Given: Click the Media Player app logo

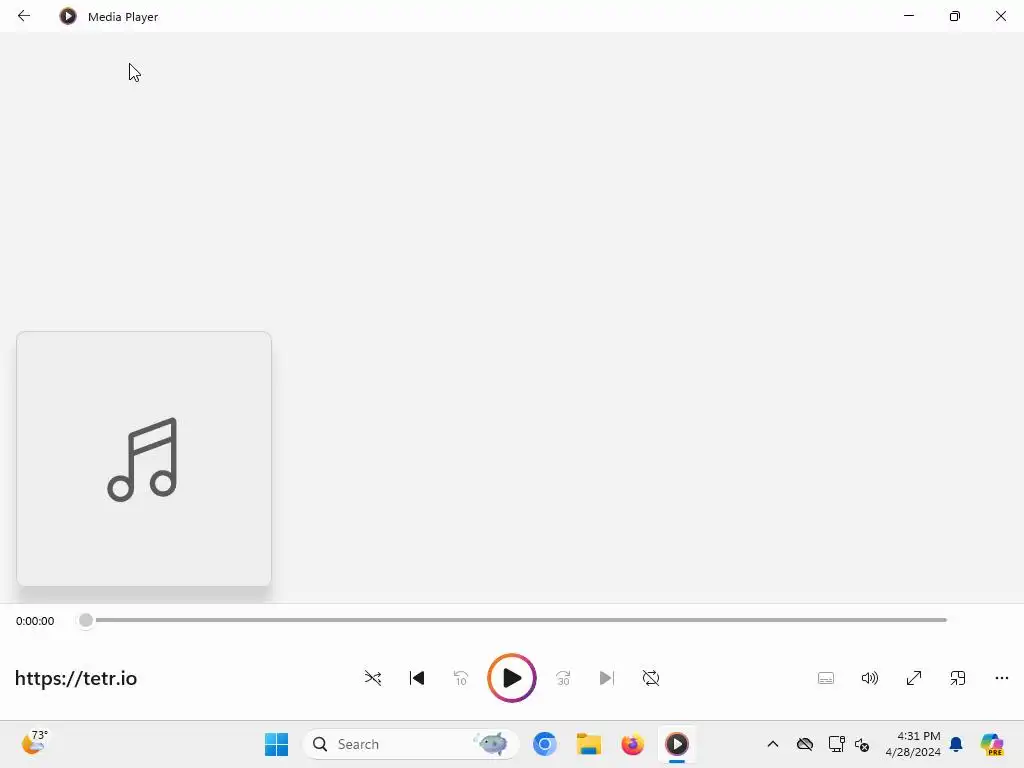Looking at the screenshot, I should tap(68, 16).
